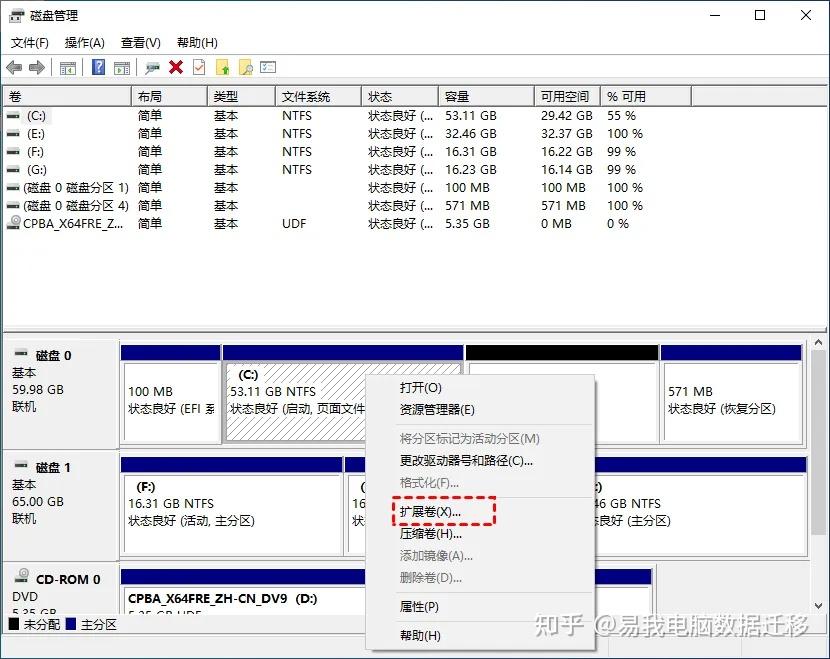The width and height of the screenshot is (830, 659).
Task: Select the 571 MB recovery partition block
Action: 732,394
